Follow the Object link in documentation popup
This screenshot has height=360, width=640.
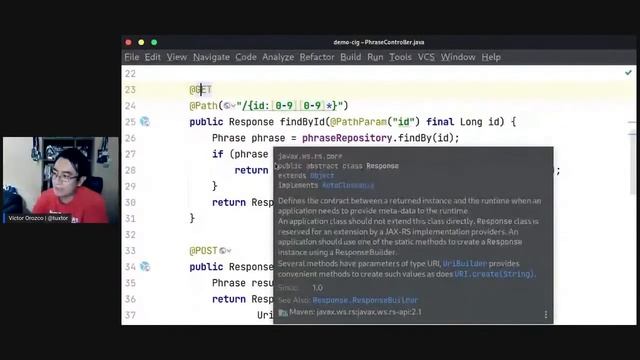point(322,176)
